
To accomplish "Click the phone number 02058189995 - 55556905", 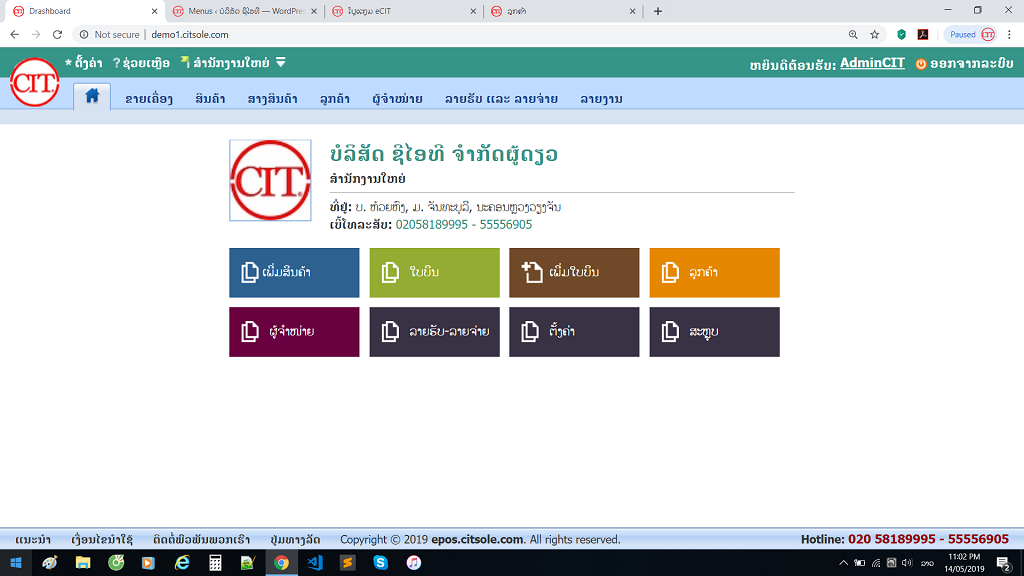I will 464,225.
